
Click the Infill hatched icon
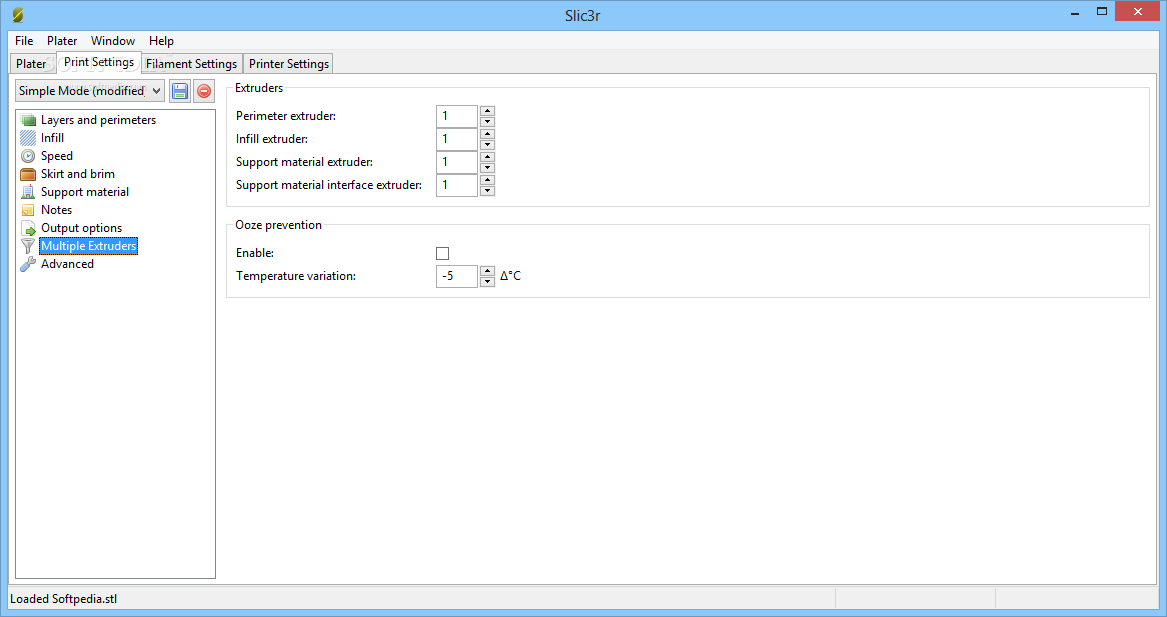[x=28, y=138]
